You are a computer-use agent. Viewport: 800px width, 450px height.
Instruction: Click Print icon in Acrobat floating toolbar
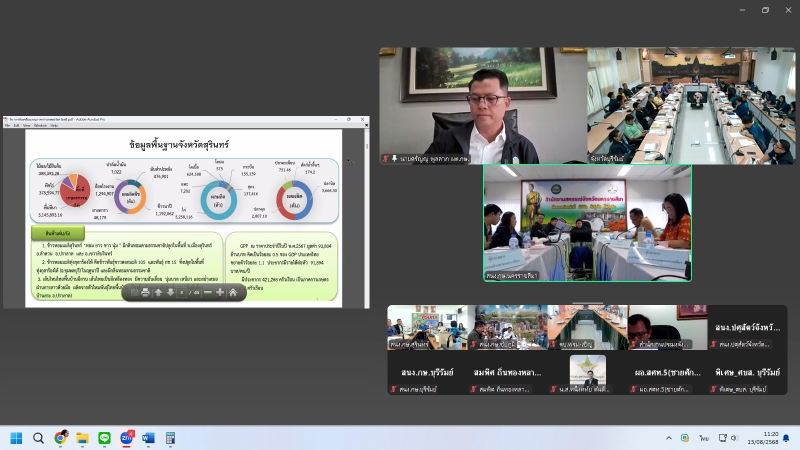145,292
